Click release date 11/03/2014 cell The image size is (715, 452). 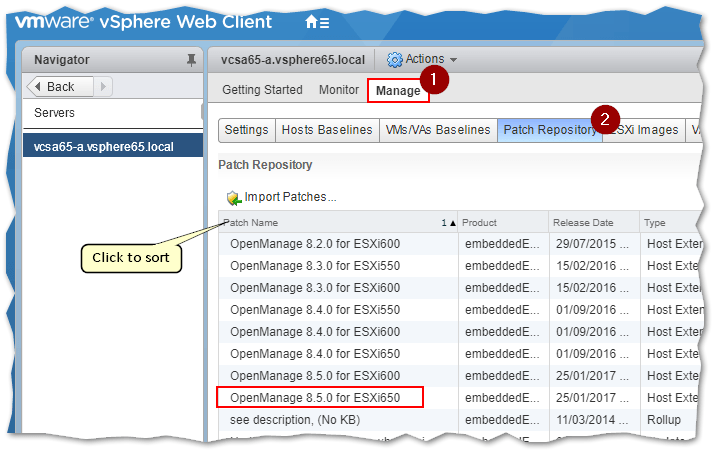coord(592,420)
